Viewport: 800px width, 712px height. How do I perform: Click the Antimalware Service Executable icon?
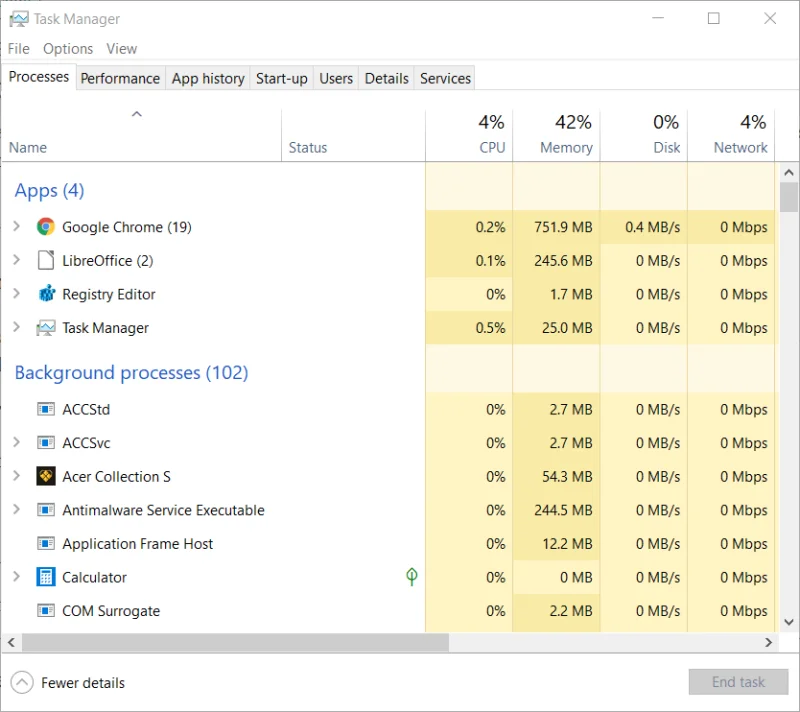[46, 510]
